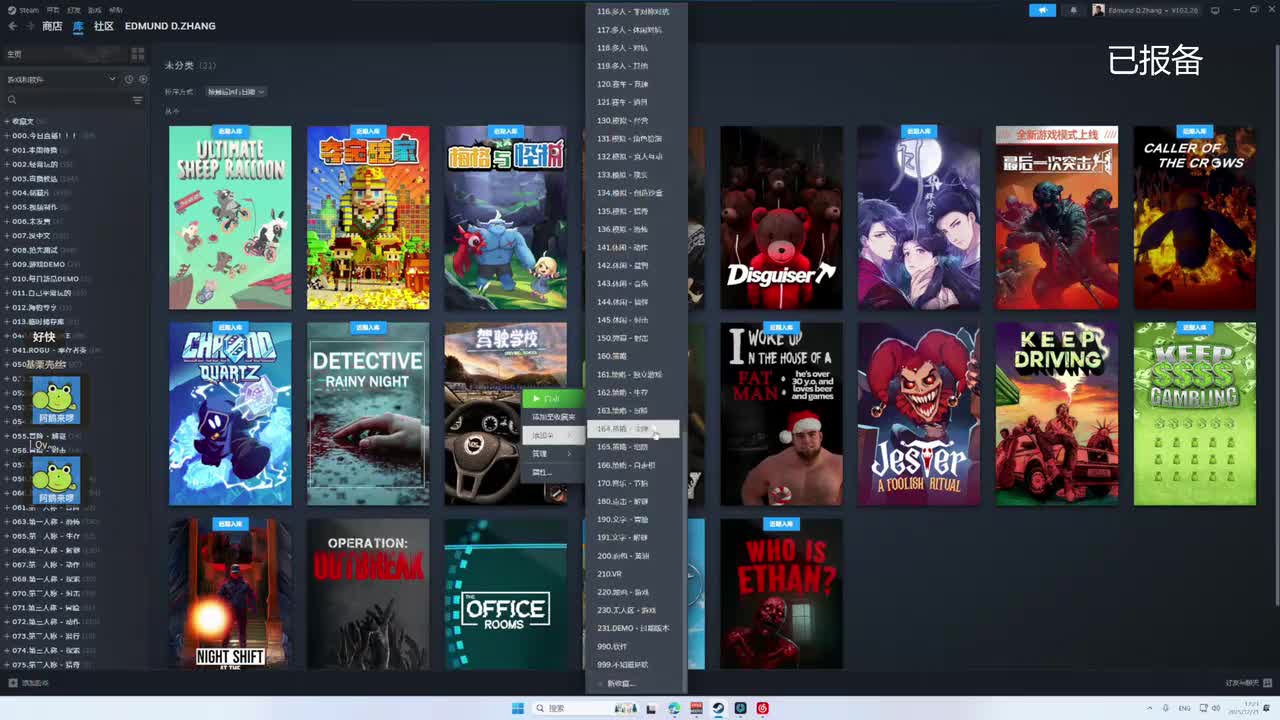
Task: Choose add to favorites in context menu
Action: (553, 417)
